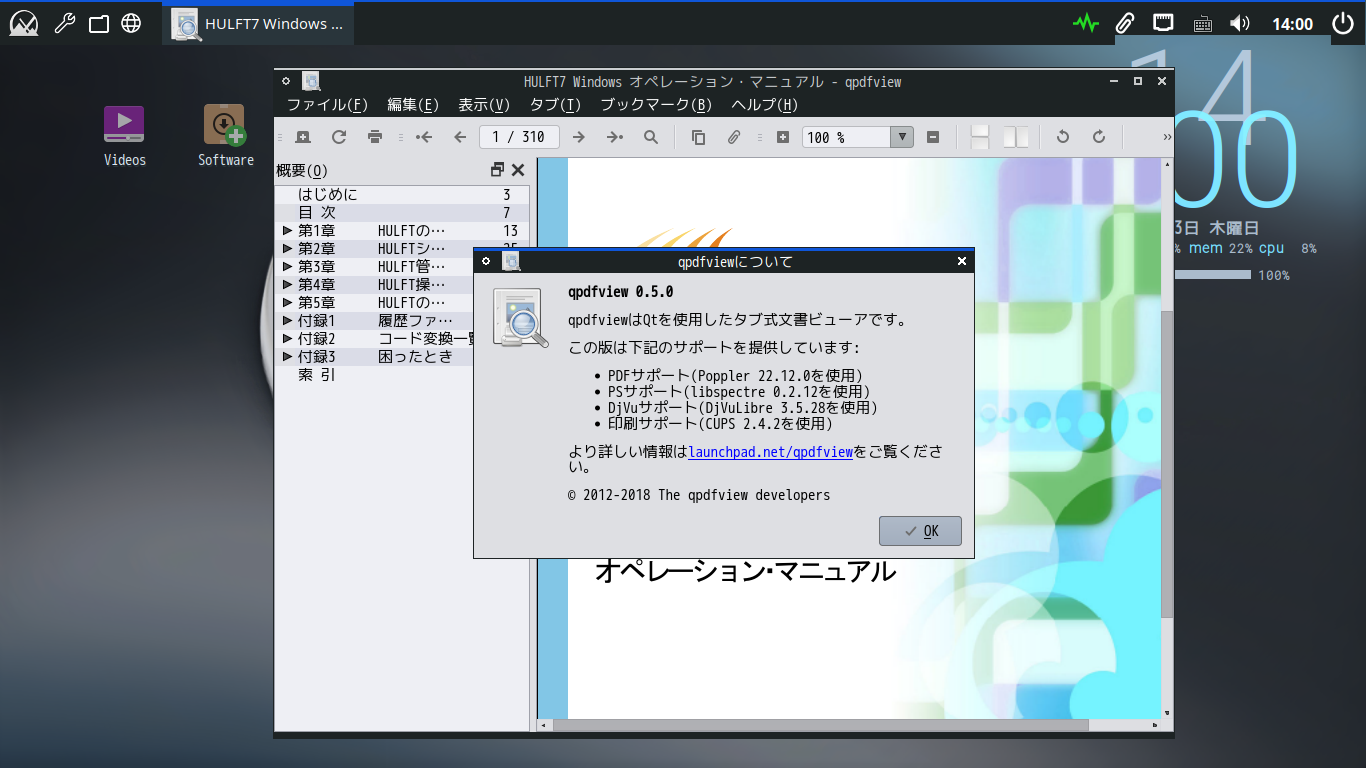The image size is (1366, 768).
Task: Float the outline panel icon
Action: pos(498,170)
